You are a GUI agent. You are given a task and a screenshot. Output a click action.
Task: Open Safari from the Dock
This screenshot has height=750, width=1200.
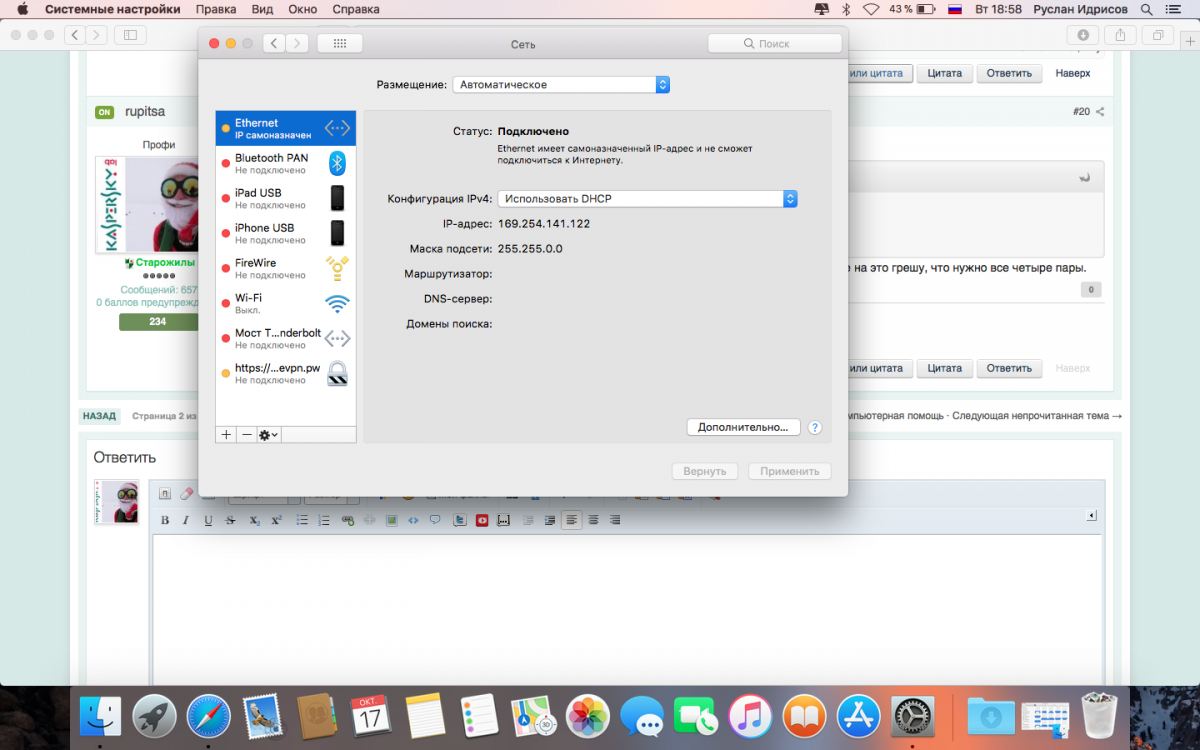[x=209, y=716]
